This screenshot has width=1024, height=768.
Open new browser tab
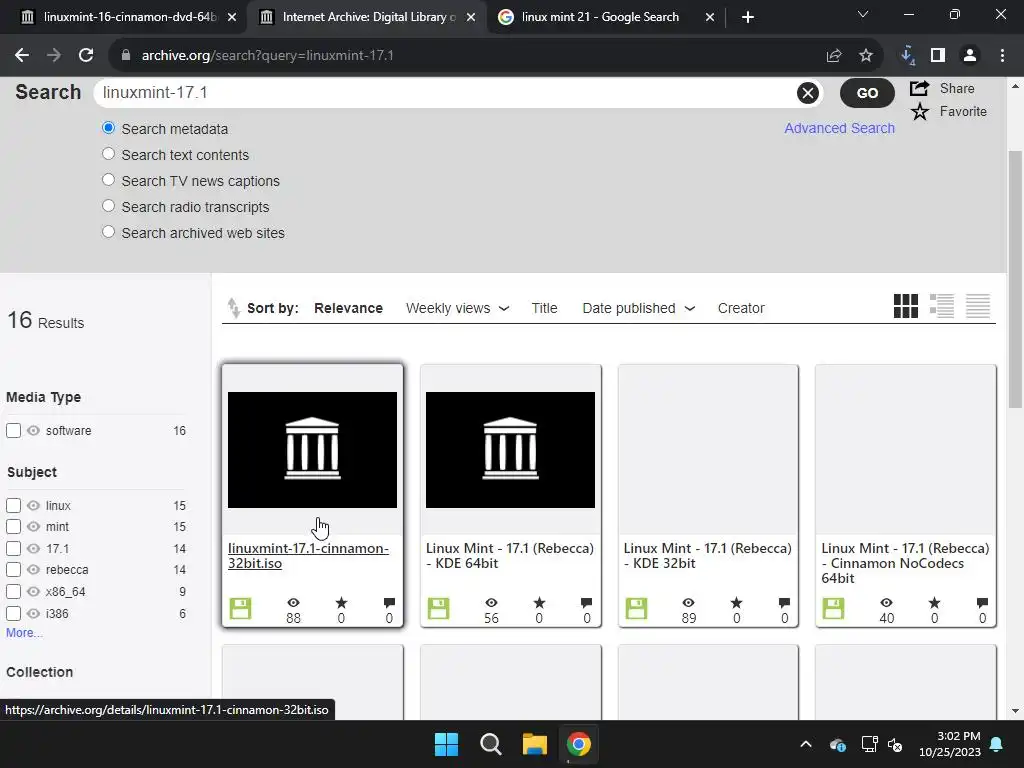coord(748,17)
